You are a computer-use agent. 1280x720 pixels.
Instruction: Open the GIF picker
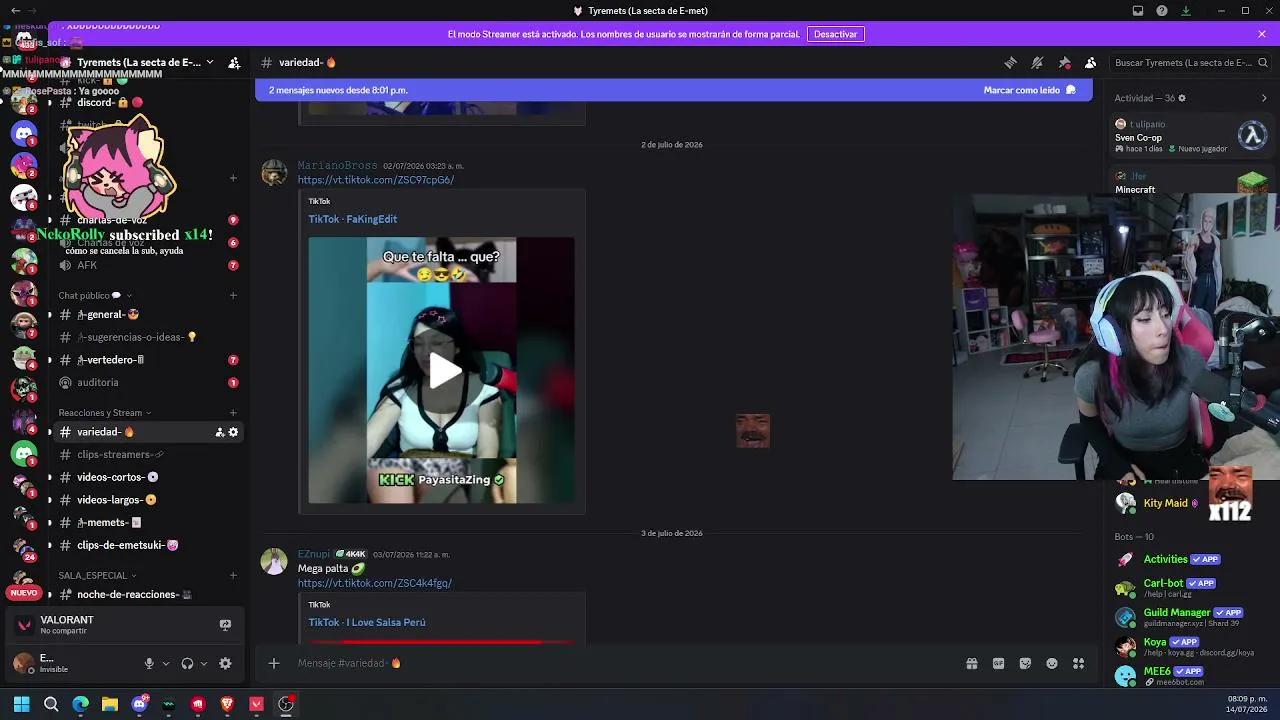[998, 663]
